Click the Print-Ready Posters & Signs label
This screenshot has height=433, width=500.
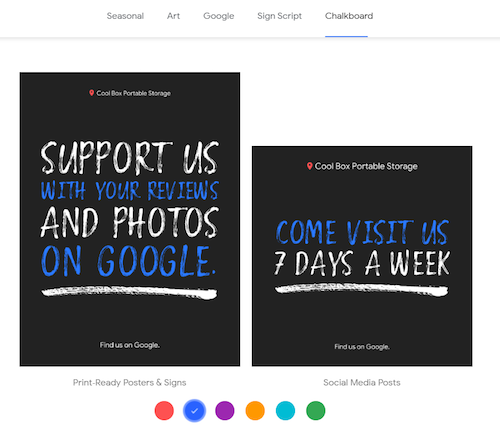click(130, 383)
